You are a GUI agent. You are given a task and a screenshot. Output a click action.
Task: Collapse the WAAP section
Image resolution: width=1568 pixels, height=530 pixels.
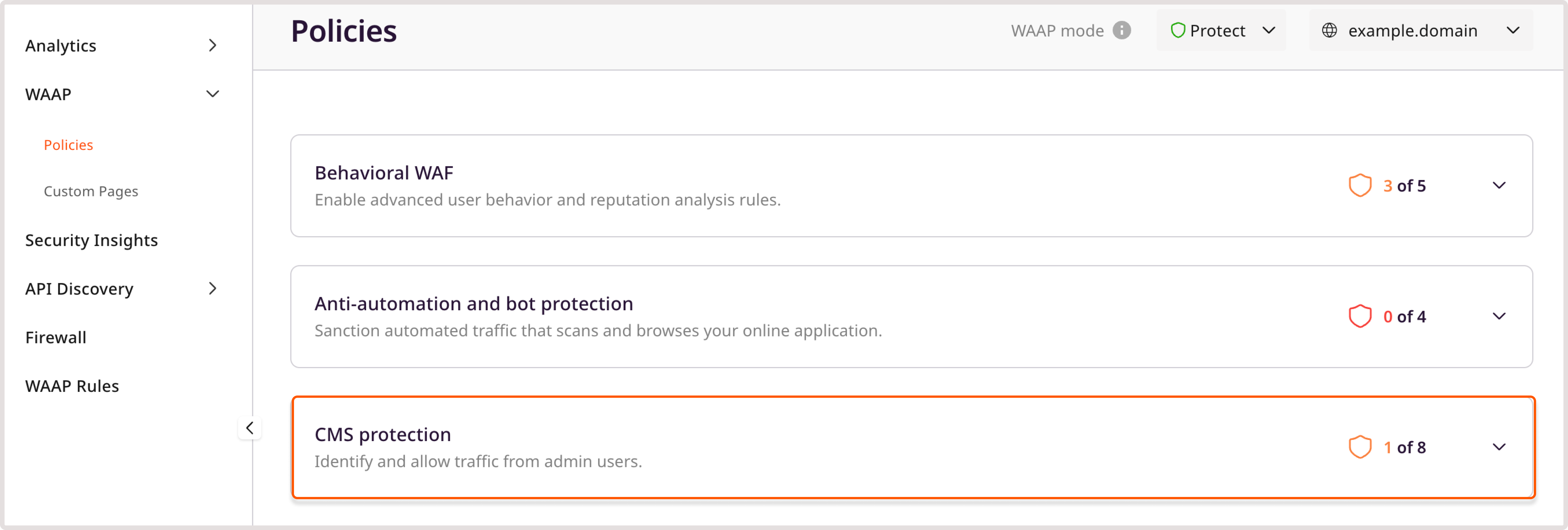[x=213, y=93]
